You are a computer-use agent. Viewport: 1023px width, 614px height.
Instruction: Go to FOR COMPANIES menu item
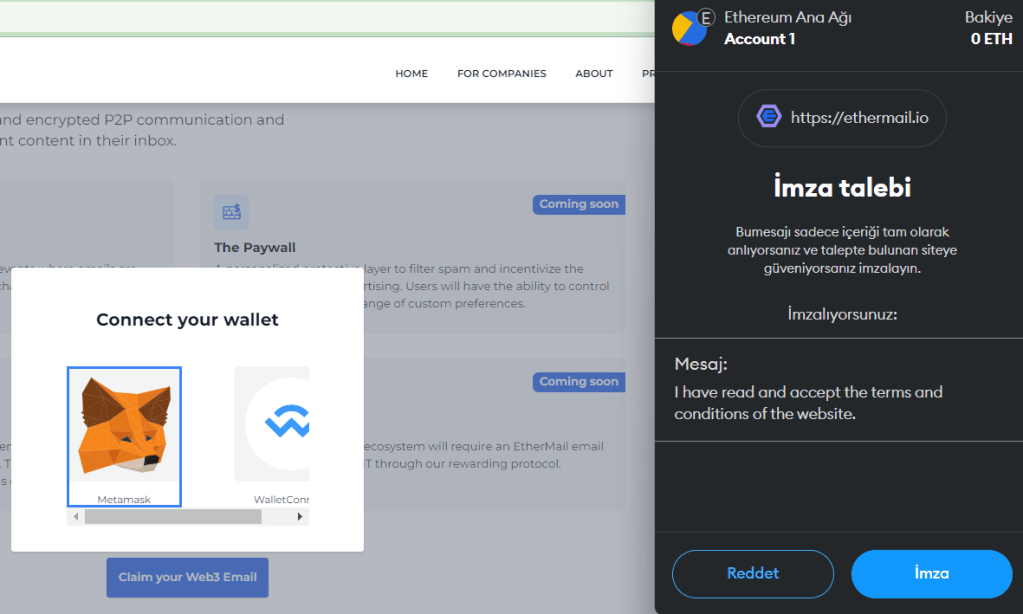click(501, 73)
